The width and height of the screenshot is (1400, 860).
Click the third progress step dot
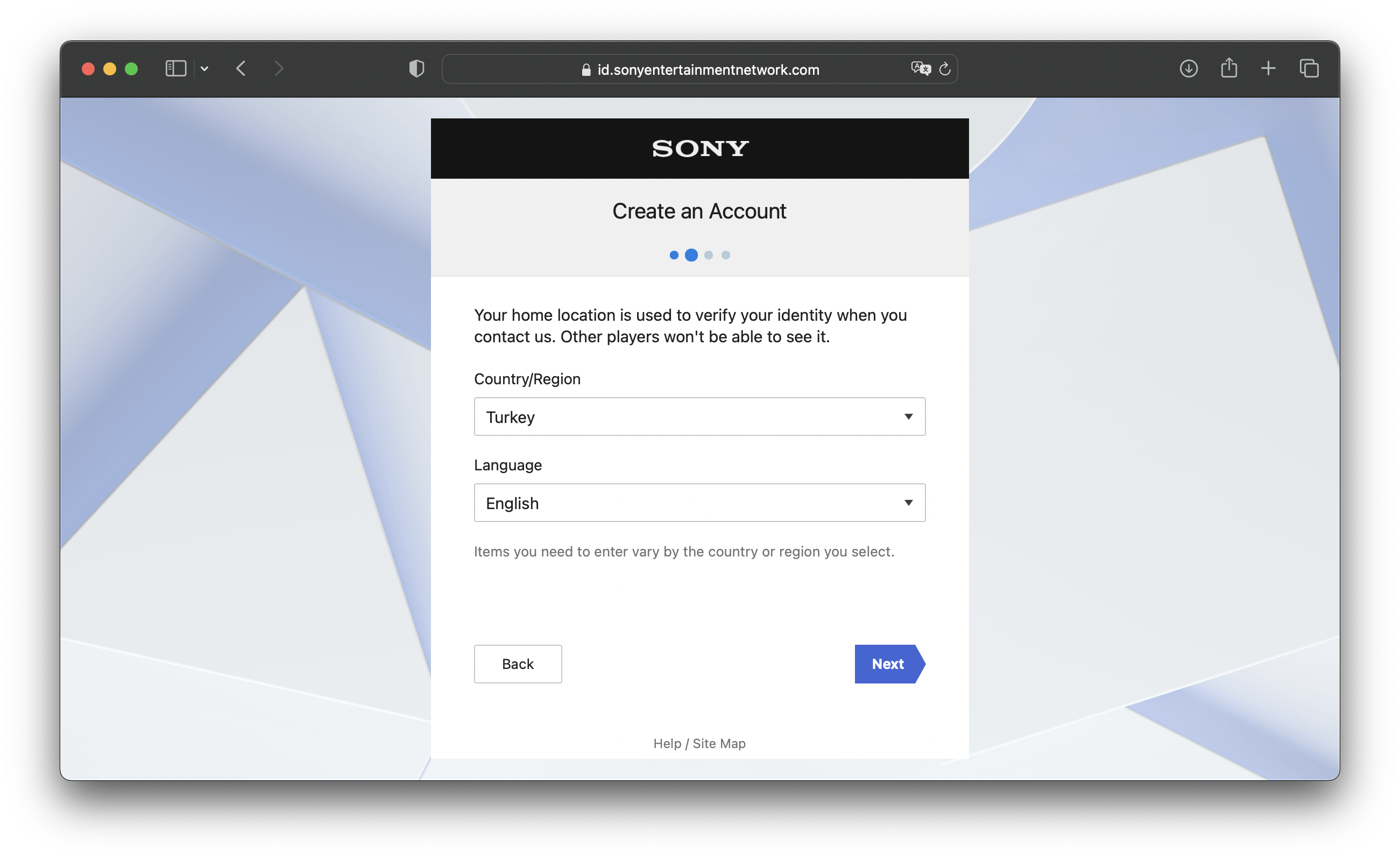click(x=709, y=256)
